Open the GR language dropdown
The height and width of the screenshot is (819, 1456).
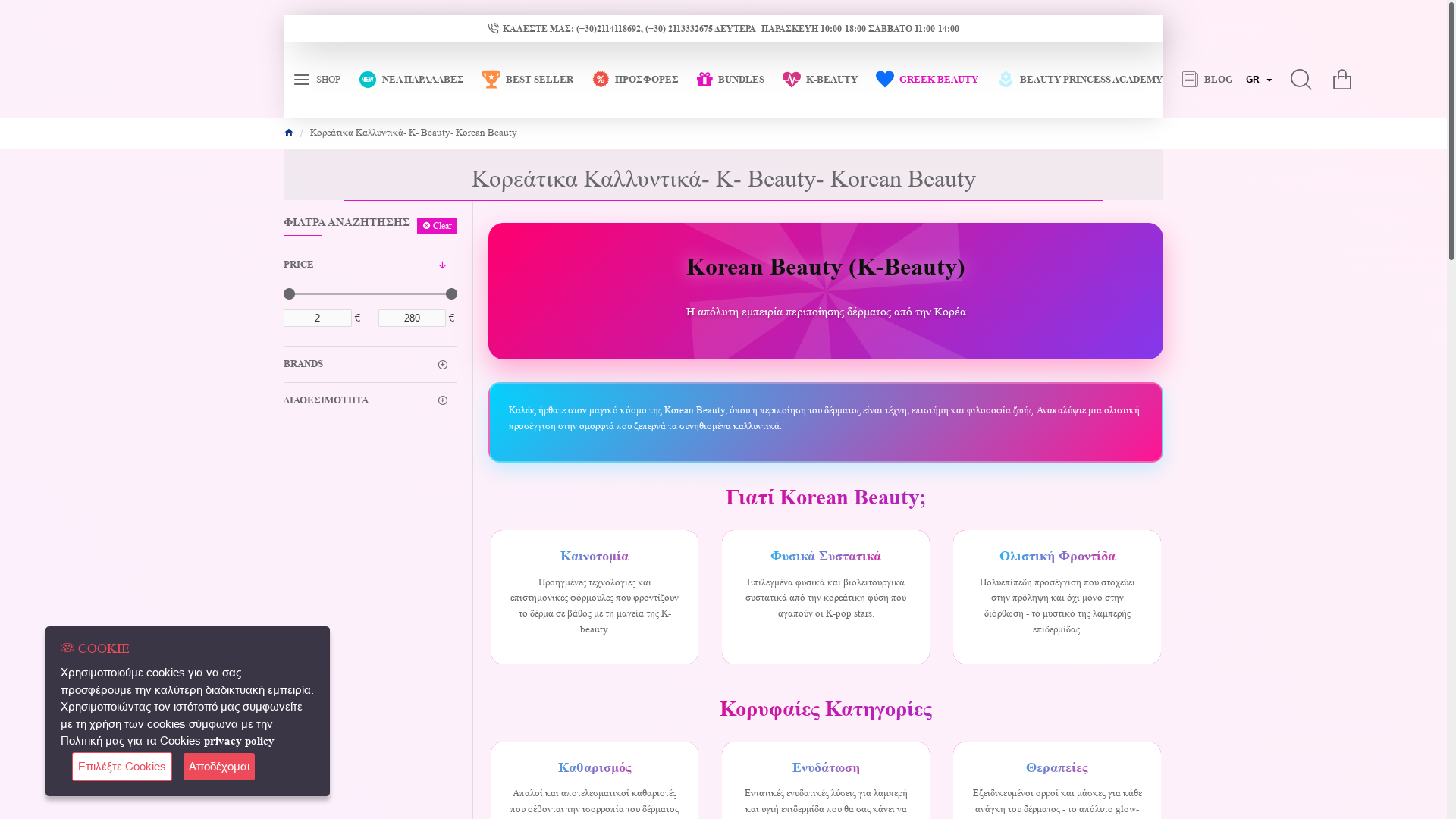(1259, 80)
